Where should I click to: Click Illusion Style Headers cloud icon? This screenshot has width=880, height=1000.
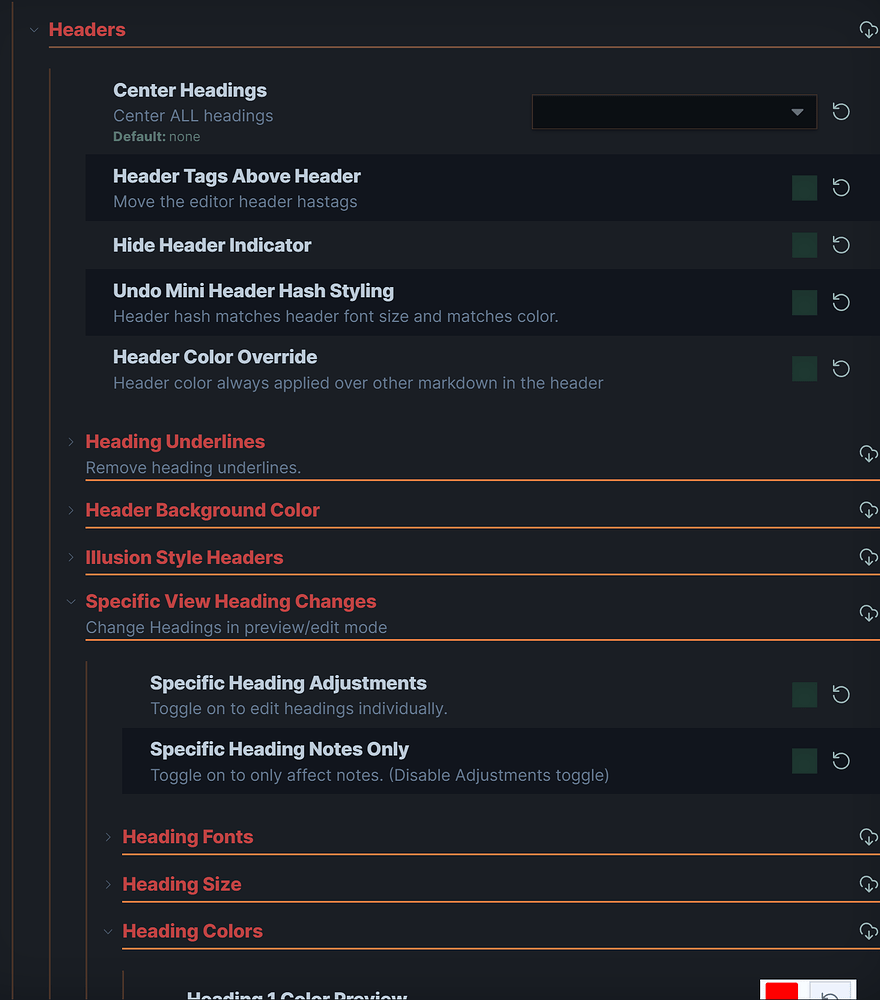tap(869, 557)
